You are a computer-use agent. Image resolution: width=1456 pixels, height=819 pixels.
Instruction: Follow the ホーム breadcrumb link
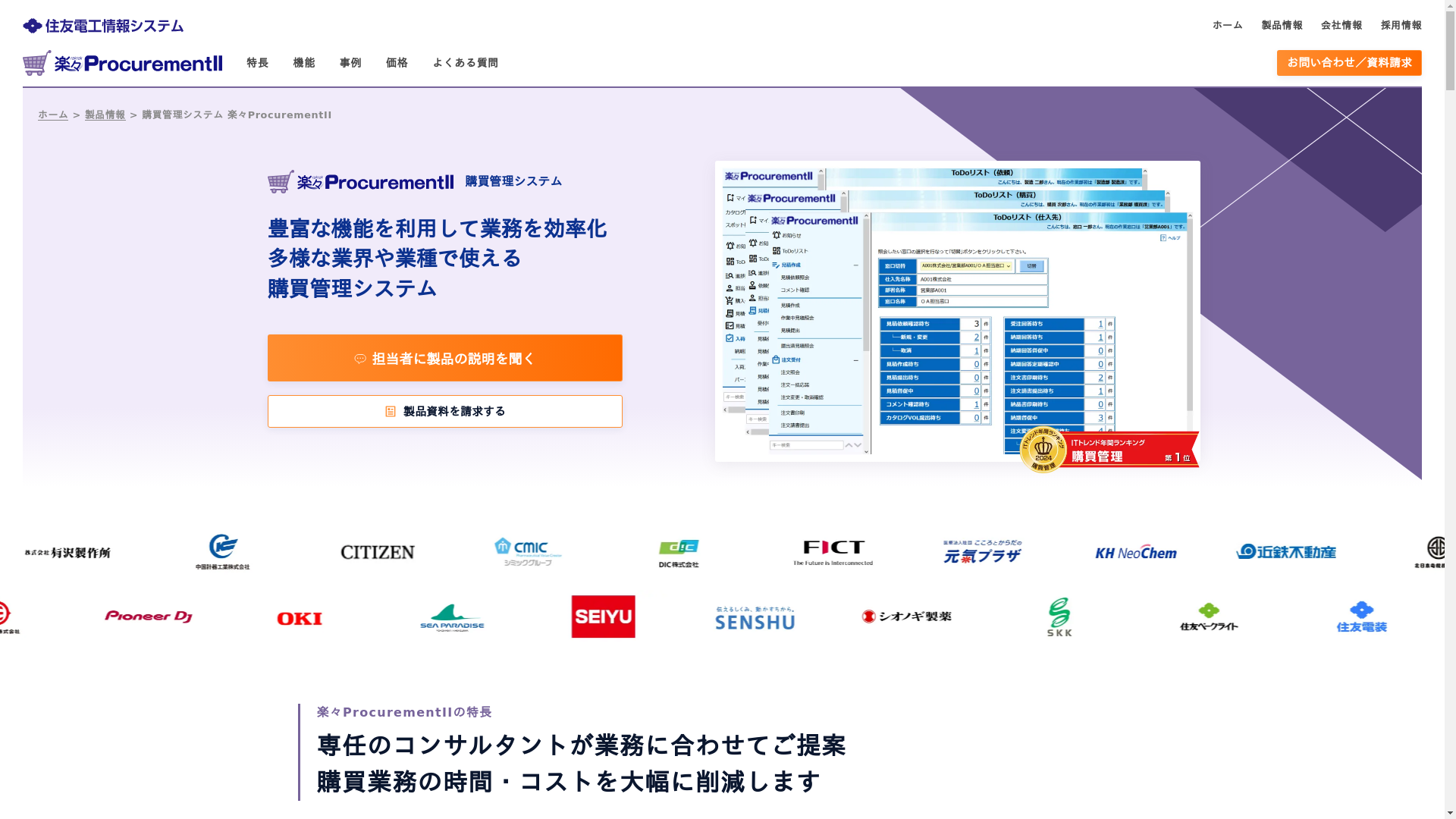[53, 115]
